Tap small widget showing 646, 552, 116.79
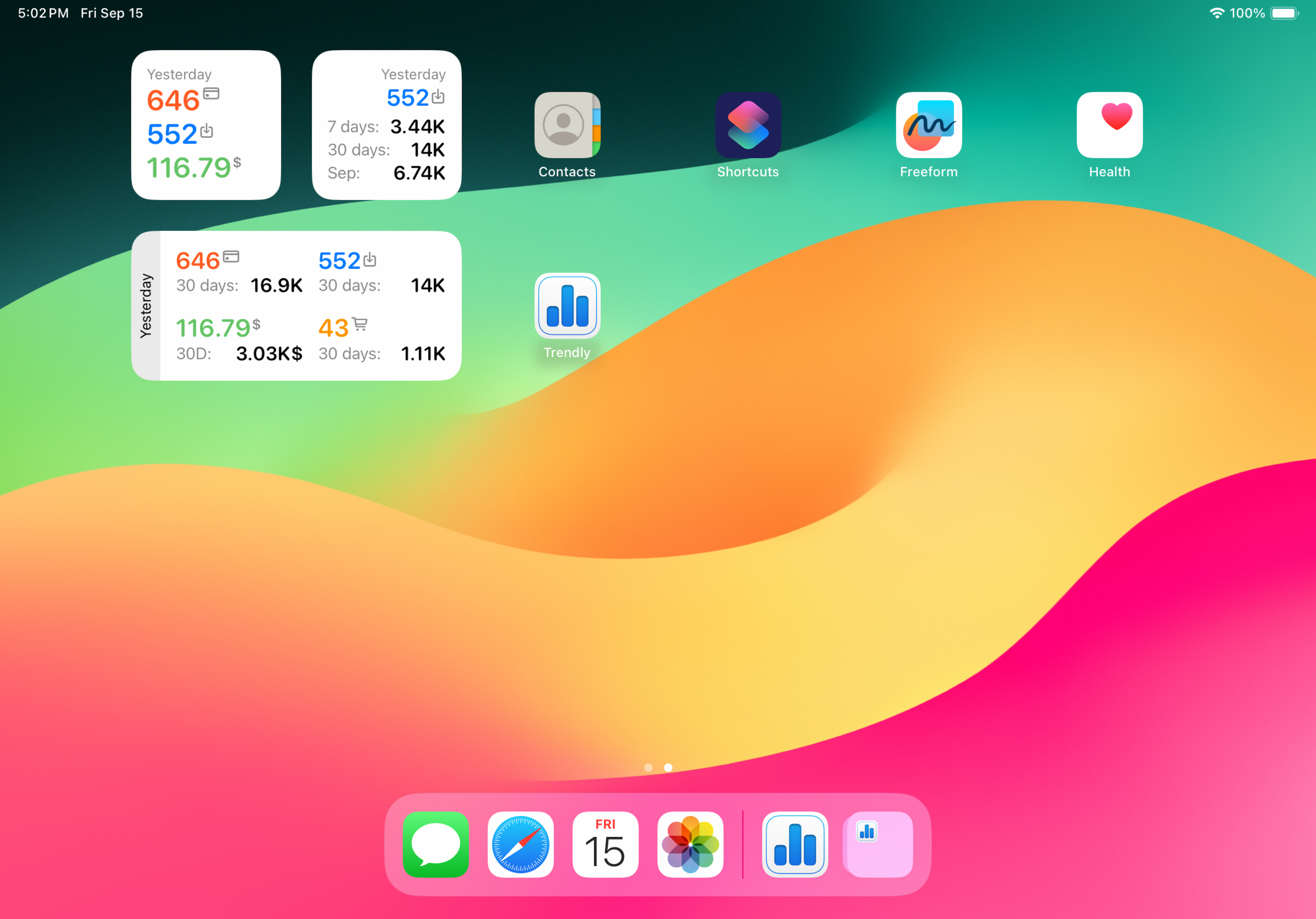 coord(206,125)
